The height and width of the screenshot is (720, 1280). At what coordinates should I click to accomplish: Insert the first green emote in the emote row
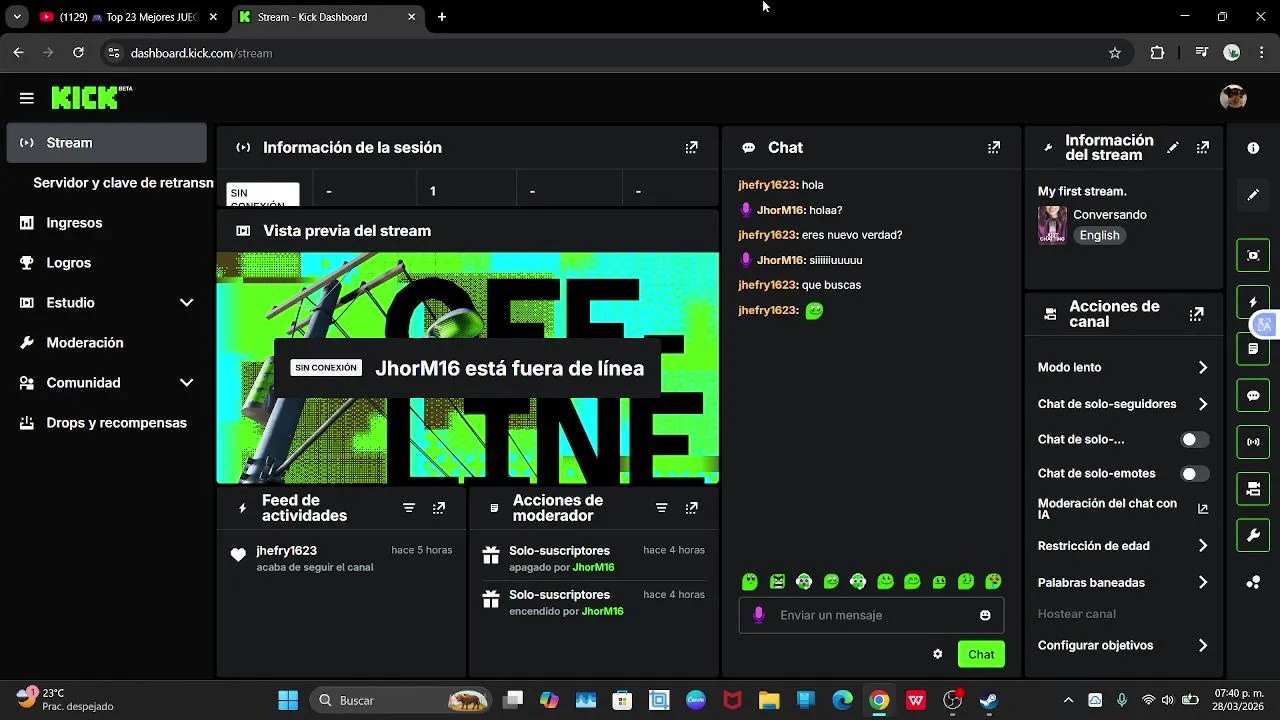point(750,581)
